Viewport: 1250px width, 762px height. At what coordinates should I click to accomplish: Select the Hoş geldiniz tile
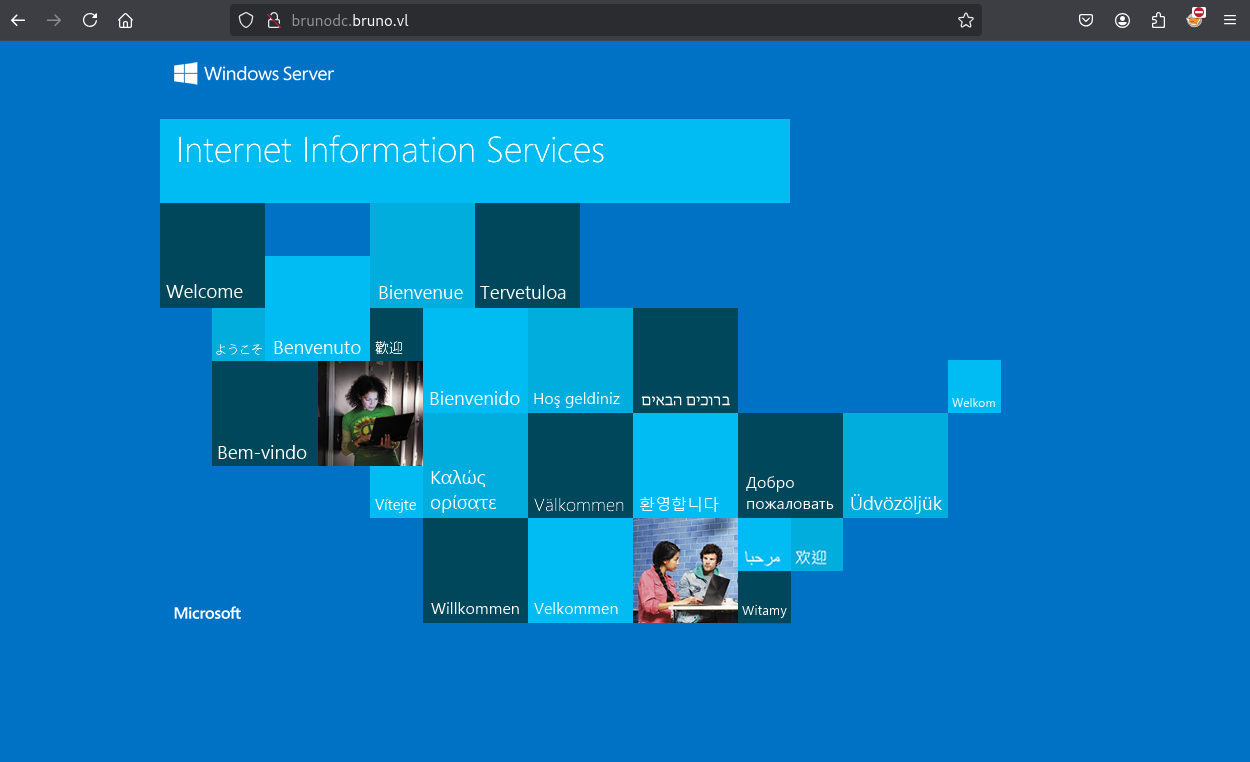pos(580,360)
